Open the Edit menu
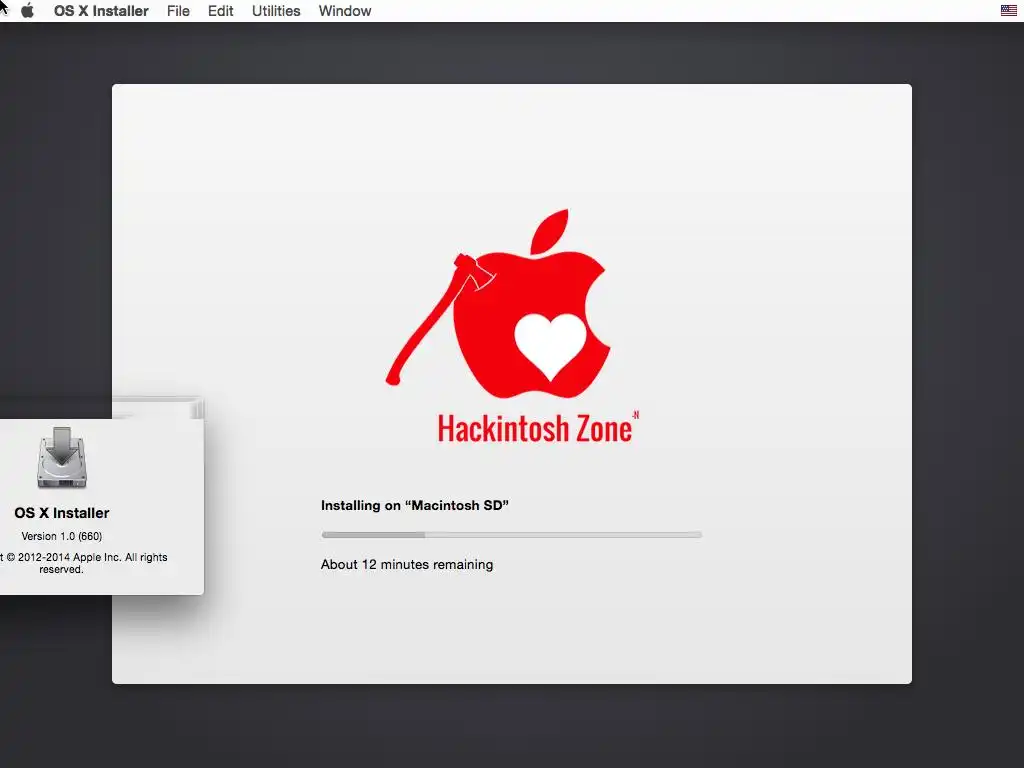 click(x=221, y=11)
